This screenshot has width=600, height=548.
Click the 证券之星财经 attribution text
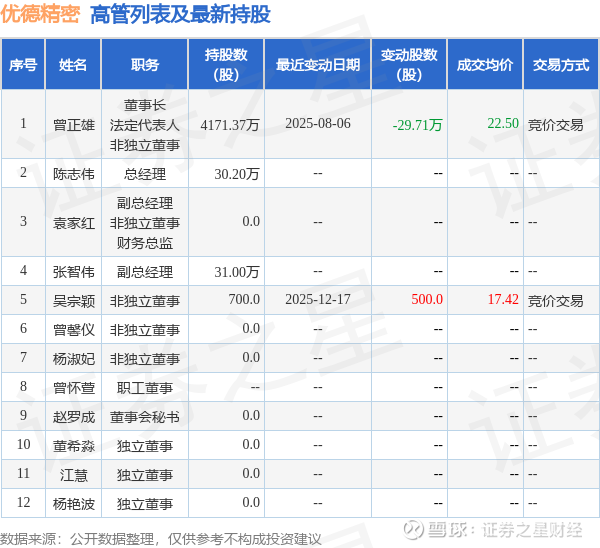(532, 530)
